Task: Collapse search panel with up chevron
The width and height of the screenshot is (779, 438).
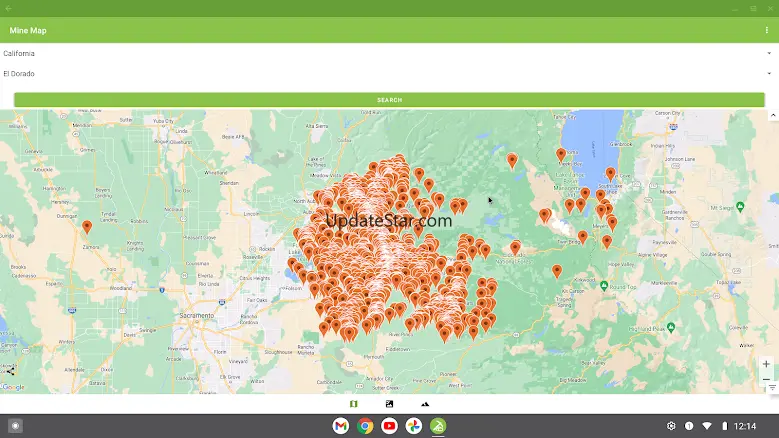Action: pyautogui.click(x=773, y=115)
